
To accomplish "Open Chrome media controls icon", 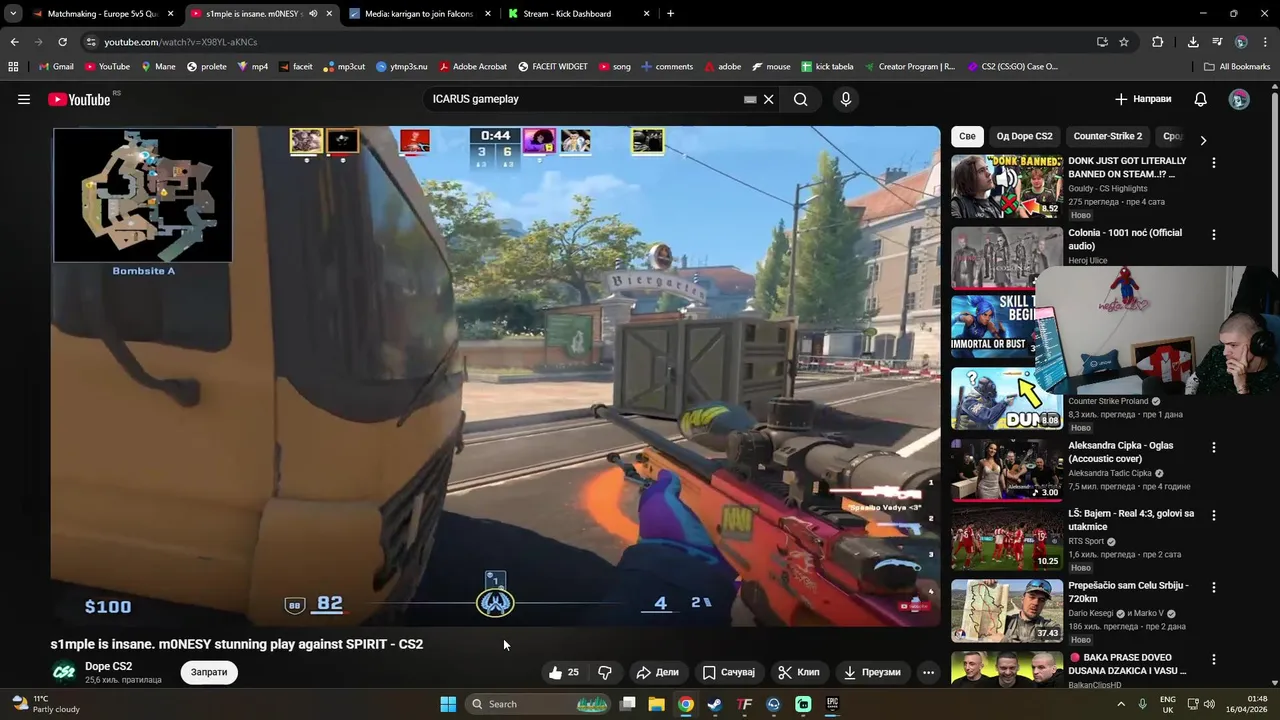I will point(1217,42).
